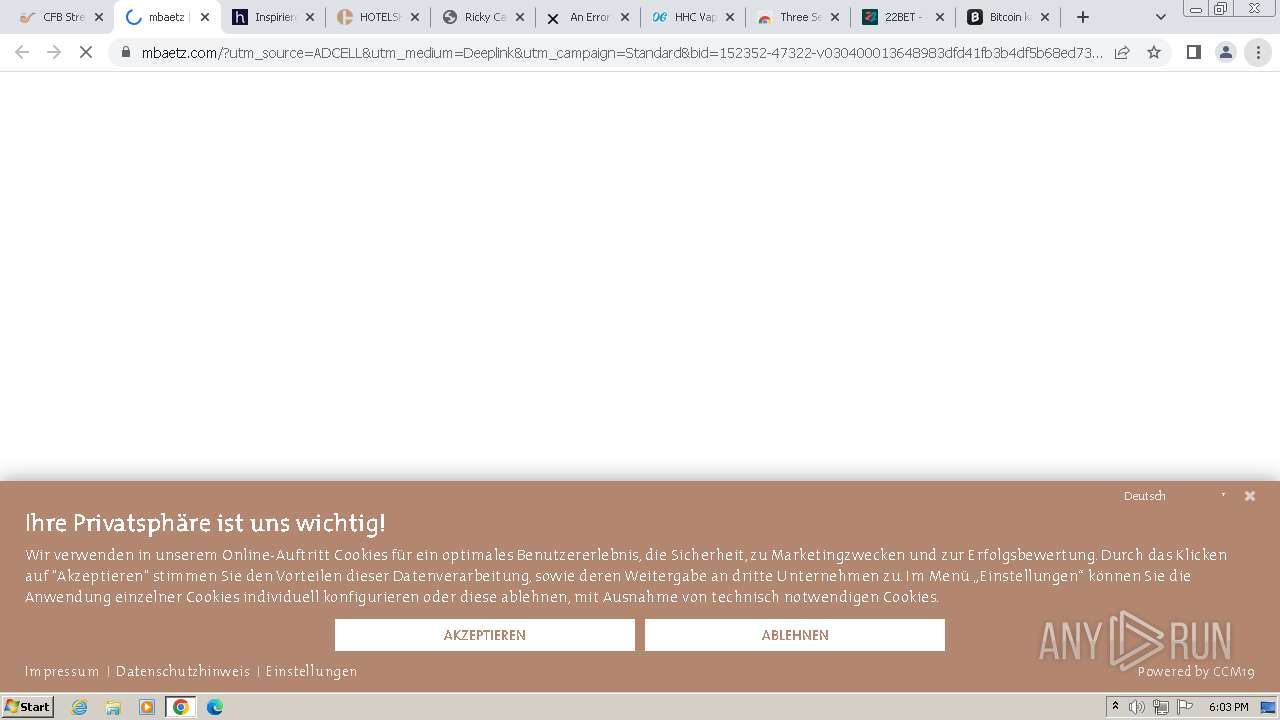The image size is (1280, 720).
Task: Open the Windows Start menu
Action: (27, 707)
